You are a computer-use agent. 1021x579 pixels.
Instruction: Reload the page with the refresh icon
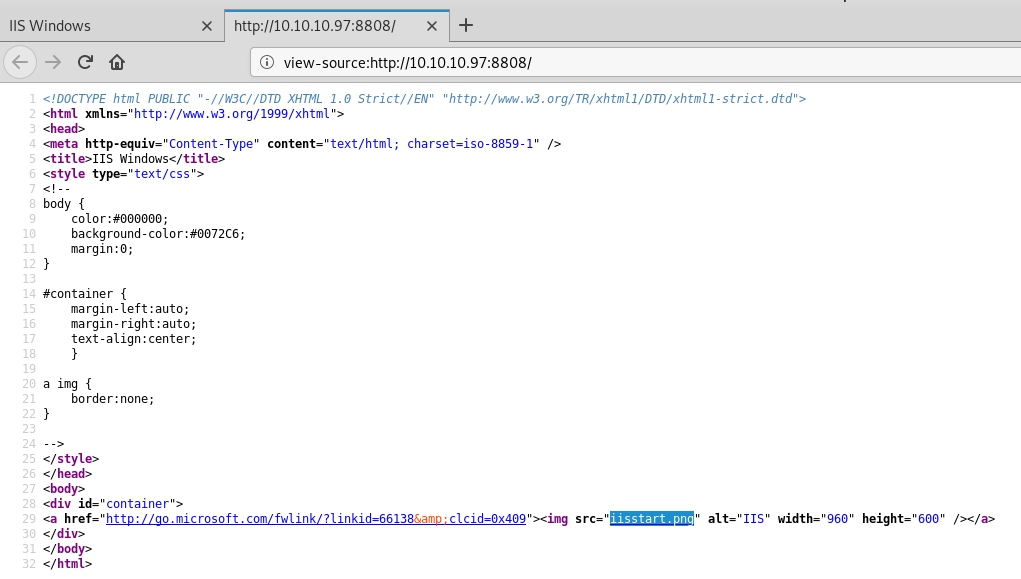85,63
